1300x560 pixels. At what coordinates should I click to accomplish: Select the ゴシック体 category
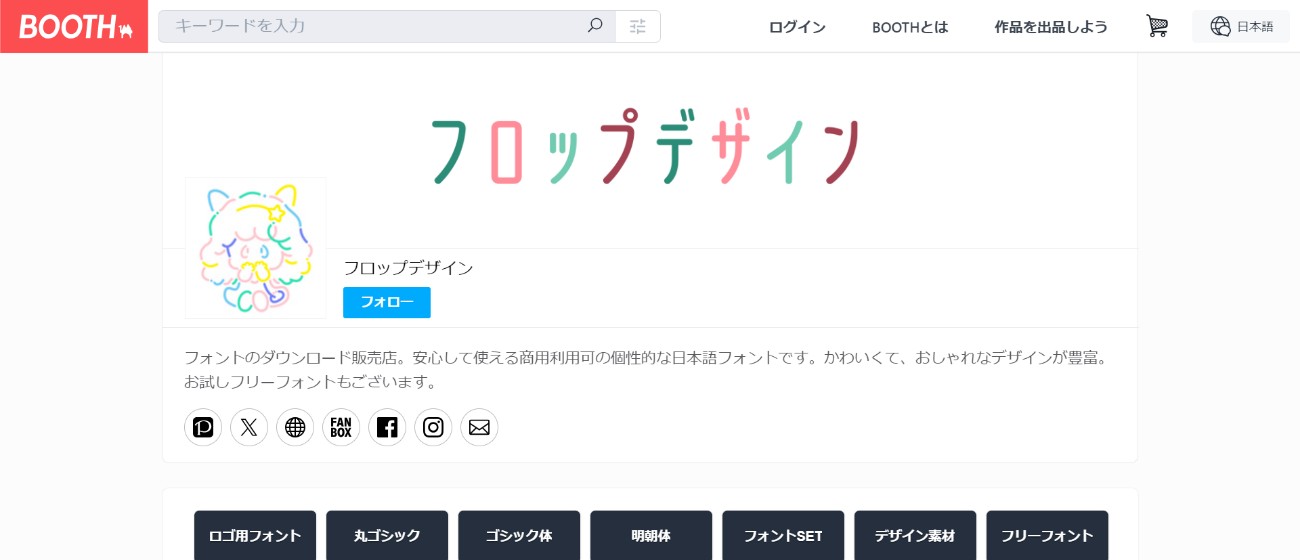tap(519, 535)
